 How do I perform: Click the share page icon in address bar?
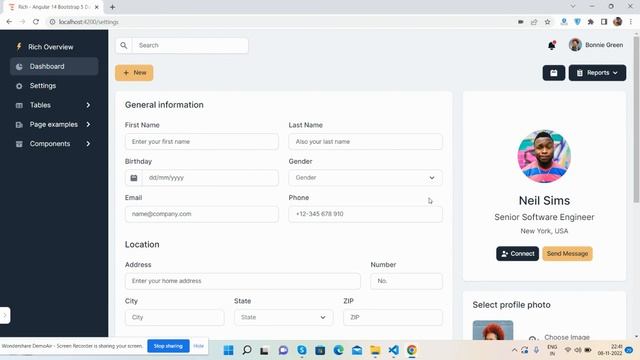534,22
